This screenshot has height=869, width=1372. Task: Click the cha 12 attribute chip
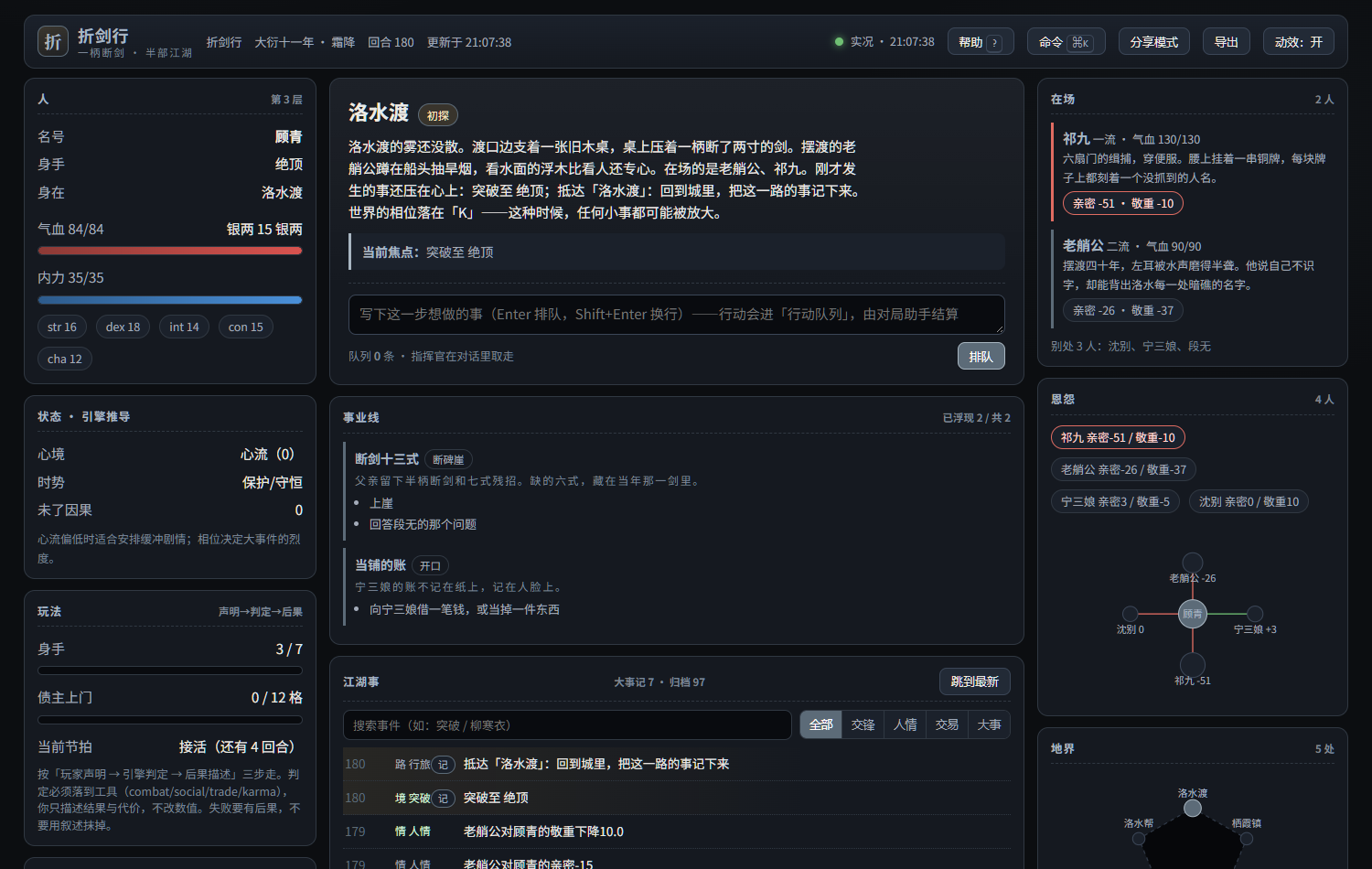coord(65,359)
